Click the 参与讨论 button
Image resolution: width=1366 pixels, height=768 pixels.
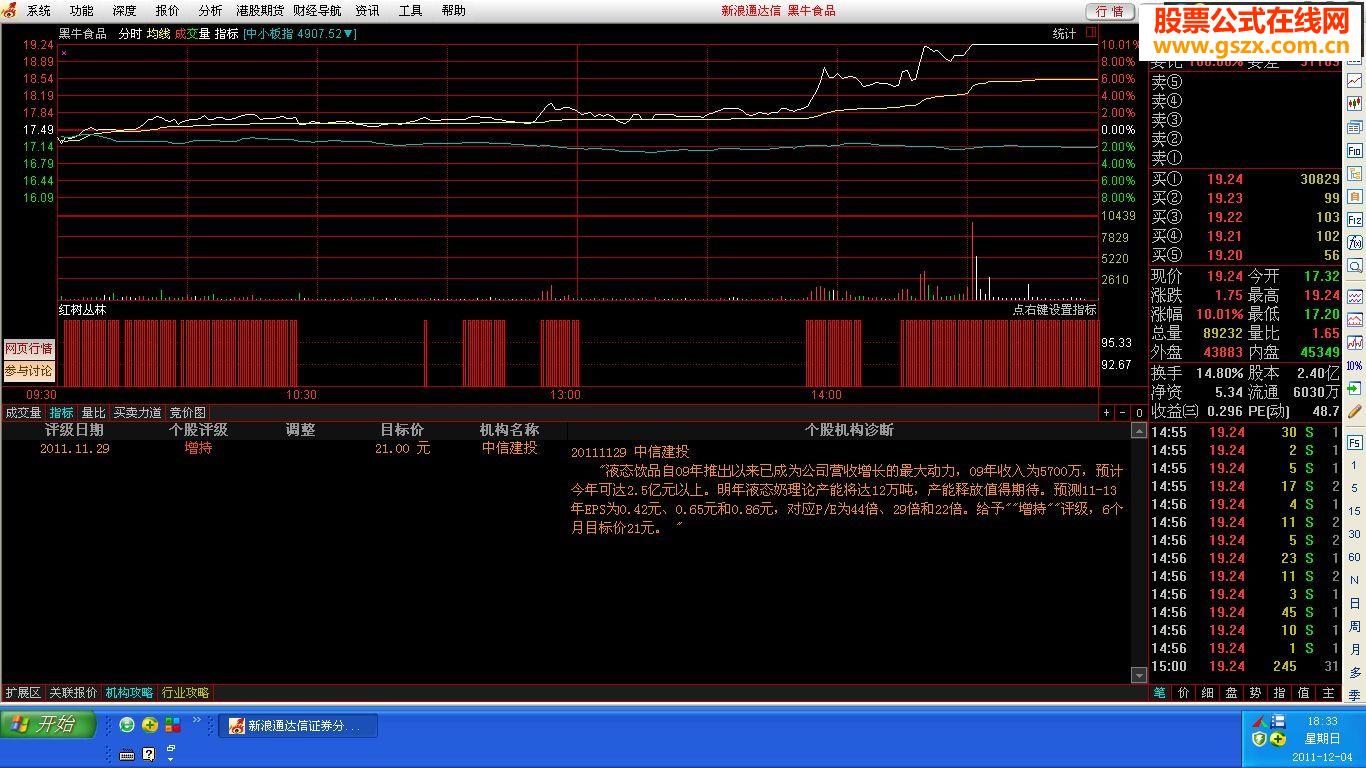(28, 371)
